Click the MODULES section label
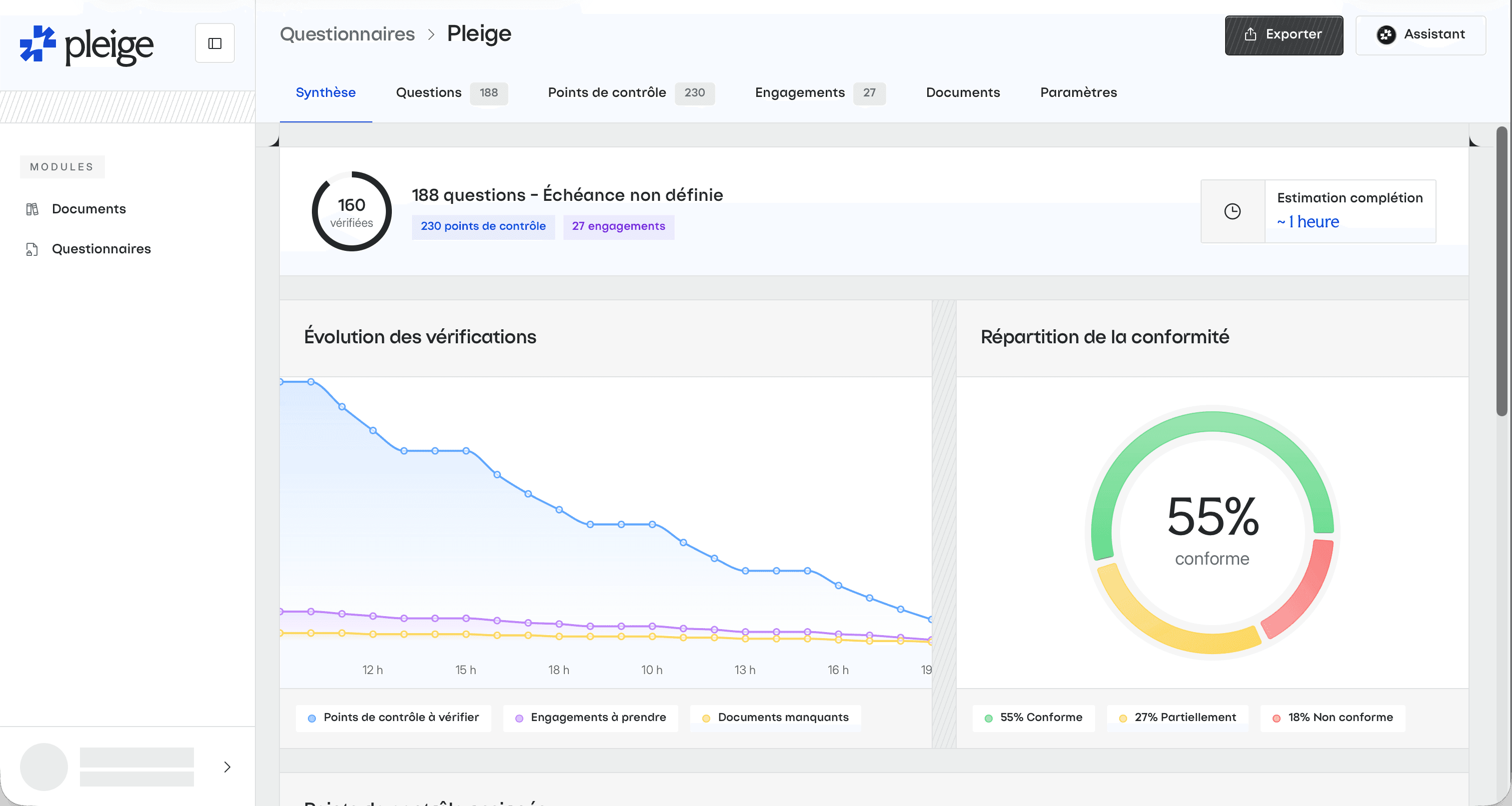The height and width of the screenshot is (806, 1512). pos(62,167)
